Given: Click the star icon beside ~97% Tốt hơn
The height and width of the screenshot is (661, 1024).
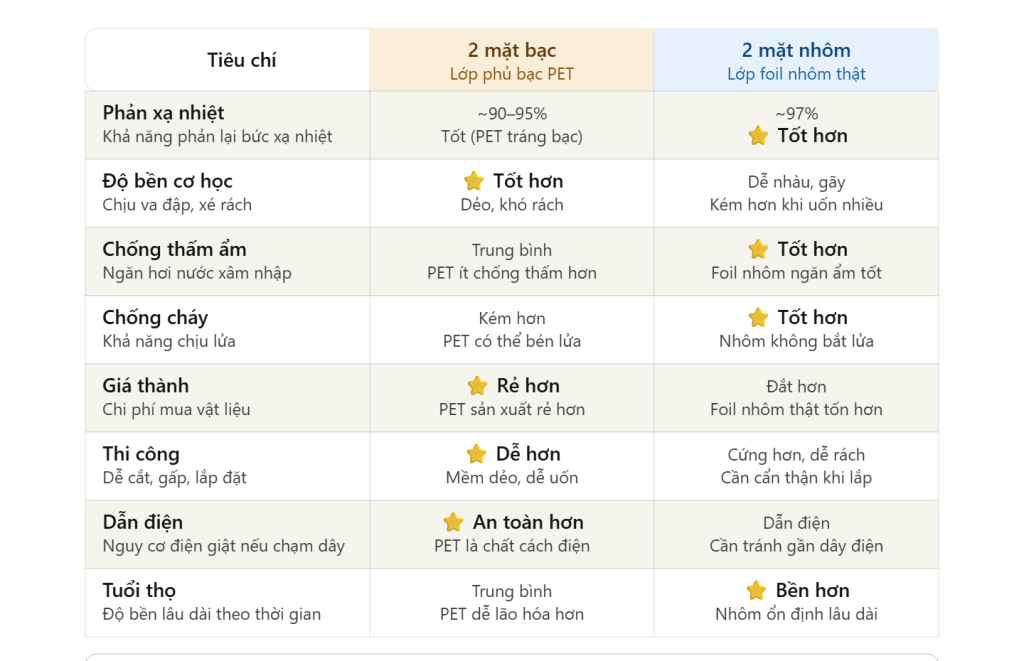Looking at the screenshot, I should pyautogui.click(x=758, y=136).
